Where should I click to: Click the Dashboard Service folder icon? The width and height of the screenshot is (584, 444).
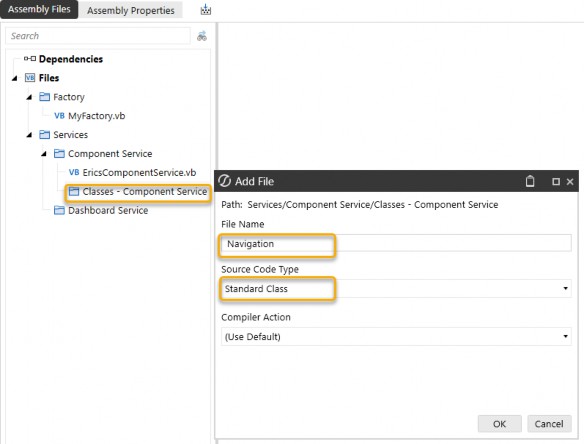click(59, 210)
